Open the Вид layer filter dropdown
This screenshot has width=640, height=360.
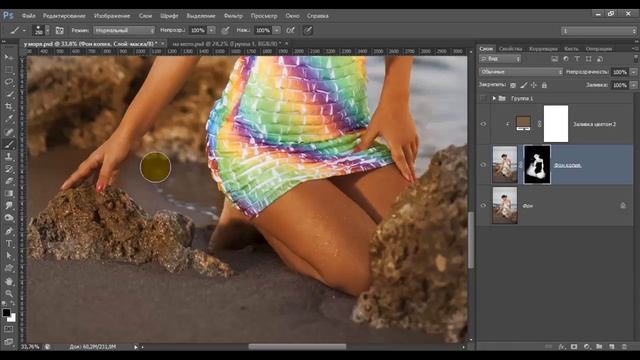500,59
